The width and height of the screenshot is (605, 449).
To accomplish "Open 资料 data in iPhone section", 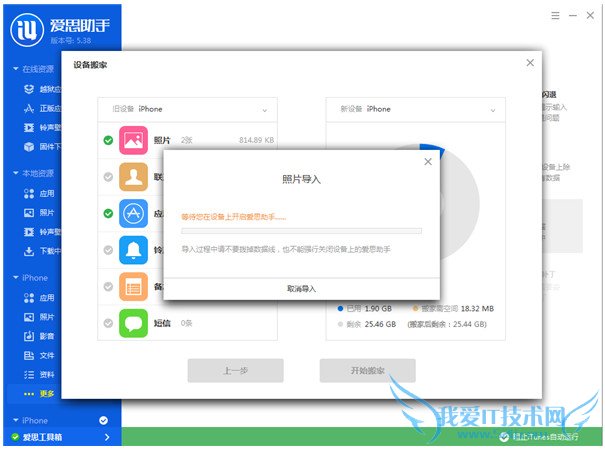I will point(39,375).
